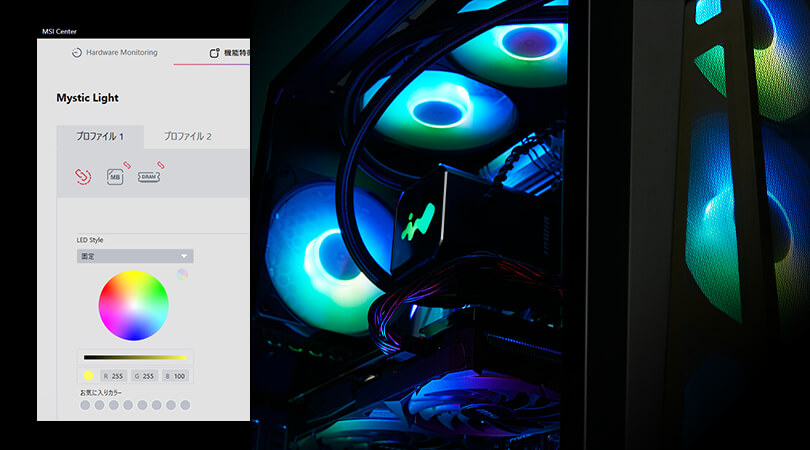810x450 pixels.
Task: Open the partially visible 機能特 tab
Action: [229, 53]
